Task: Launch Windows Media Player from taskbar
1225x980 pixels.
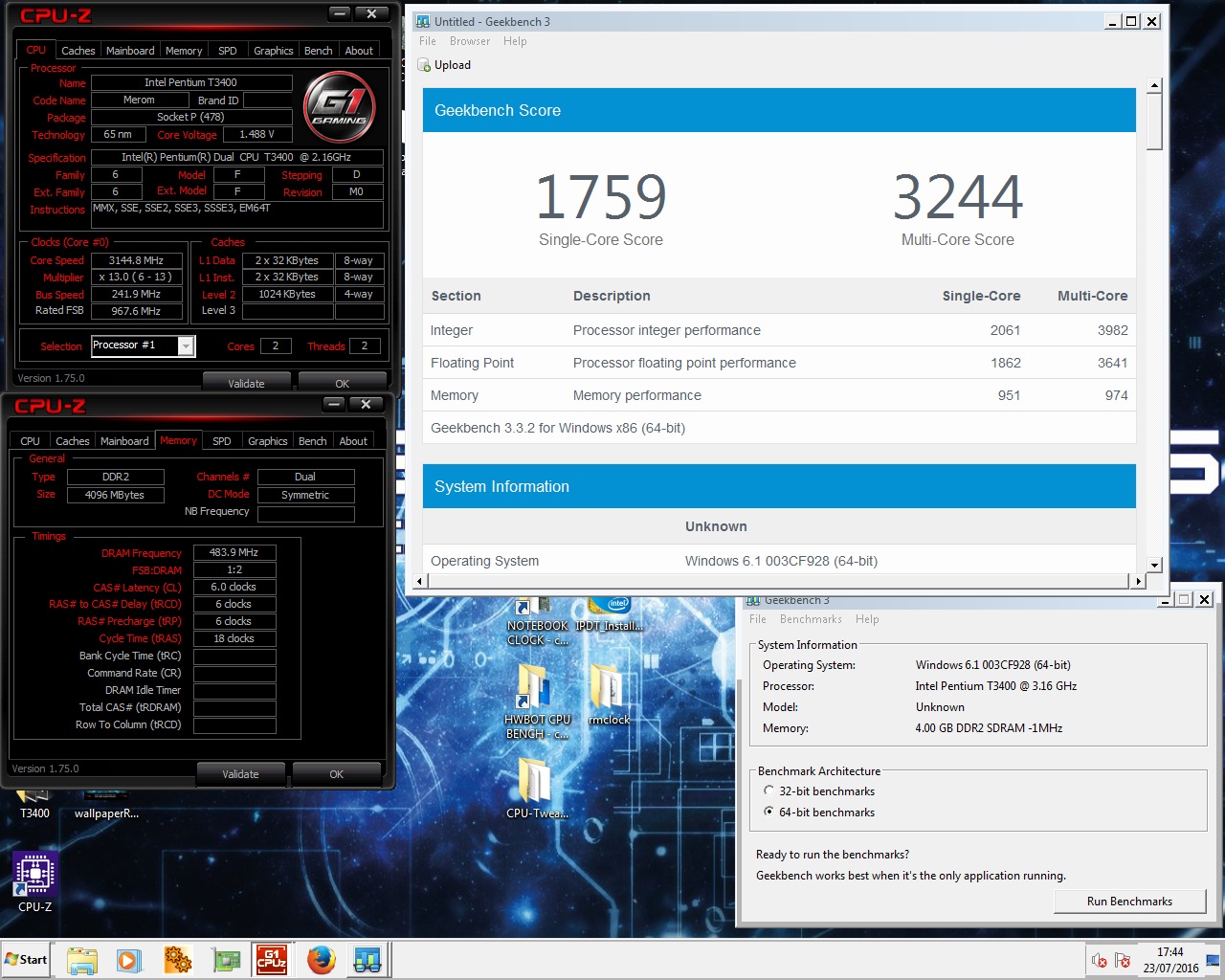Action: pyautogui.click(x=129, y=960)
